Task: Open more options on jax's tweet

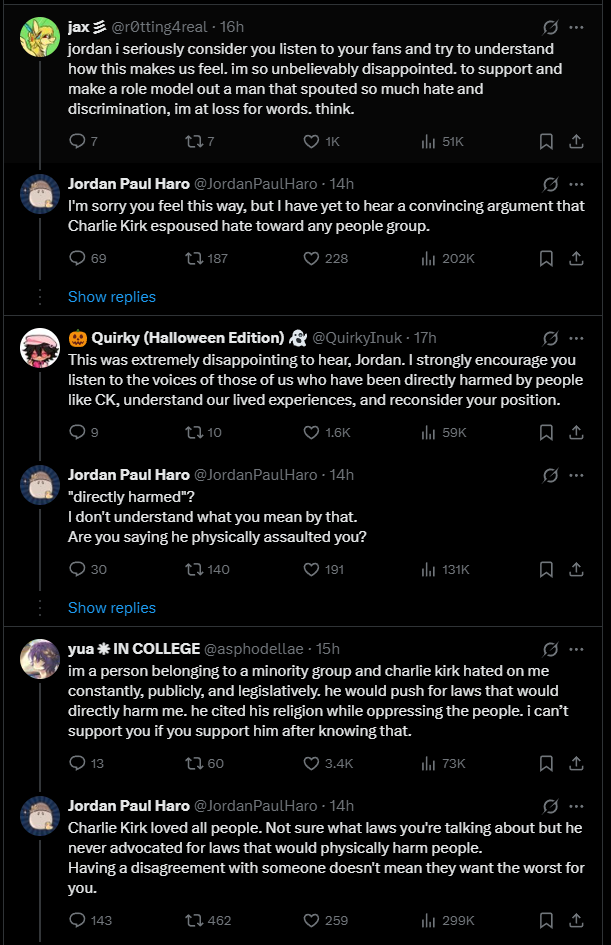Action: pos(576,27)
